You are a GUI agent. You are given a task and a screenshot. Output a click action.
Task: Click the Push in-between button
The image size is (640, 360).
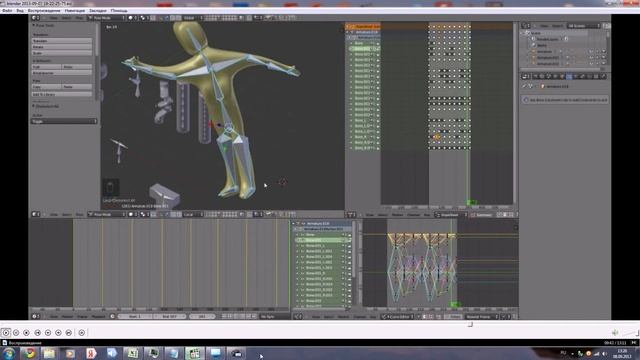[x=47, y=67]
